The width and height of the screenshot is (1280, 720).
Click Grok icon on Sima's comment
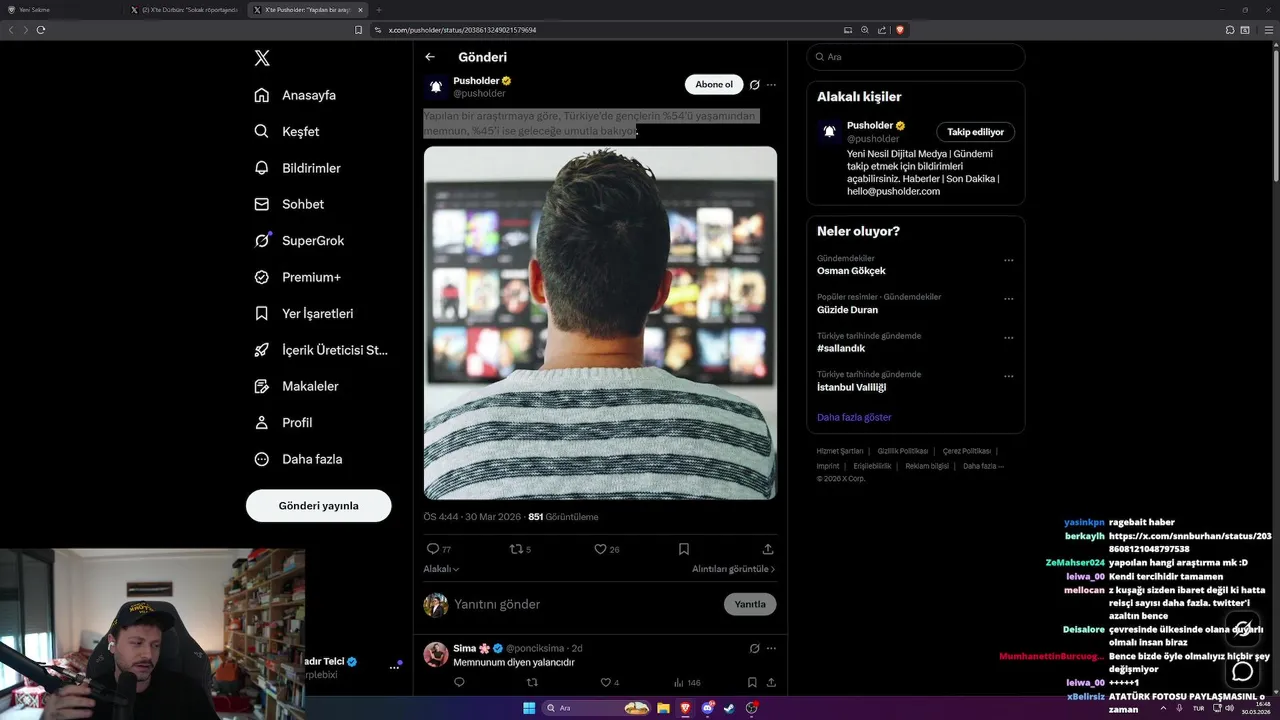(755, 648)
